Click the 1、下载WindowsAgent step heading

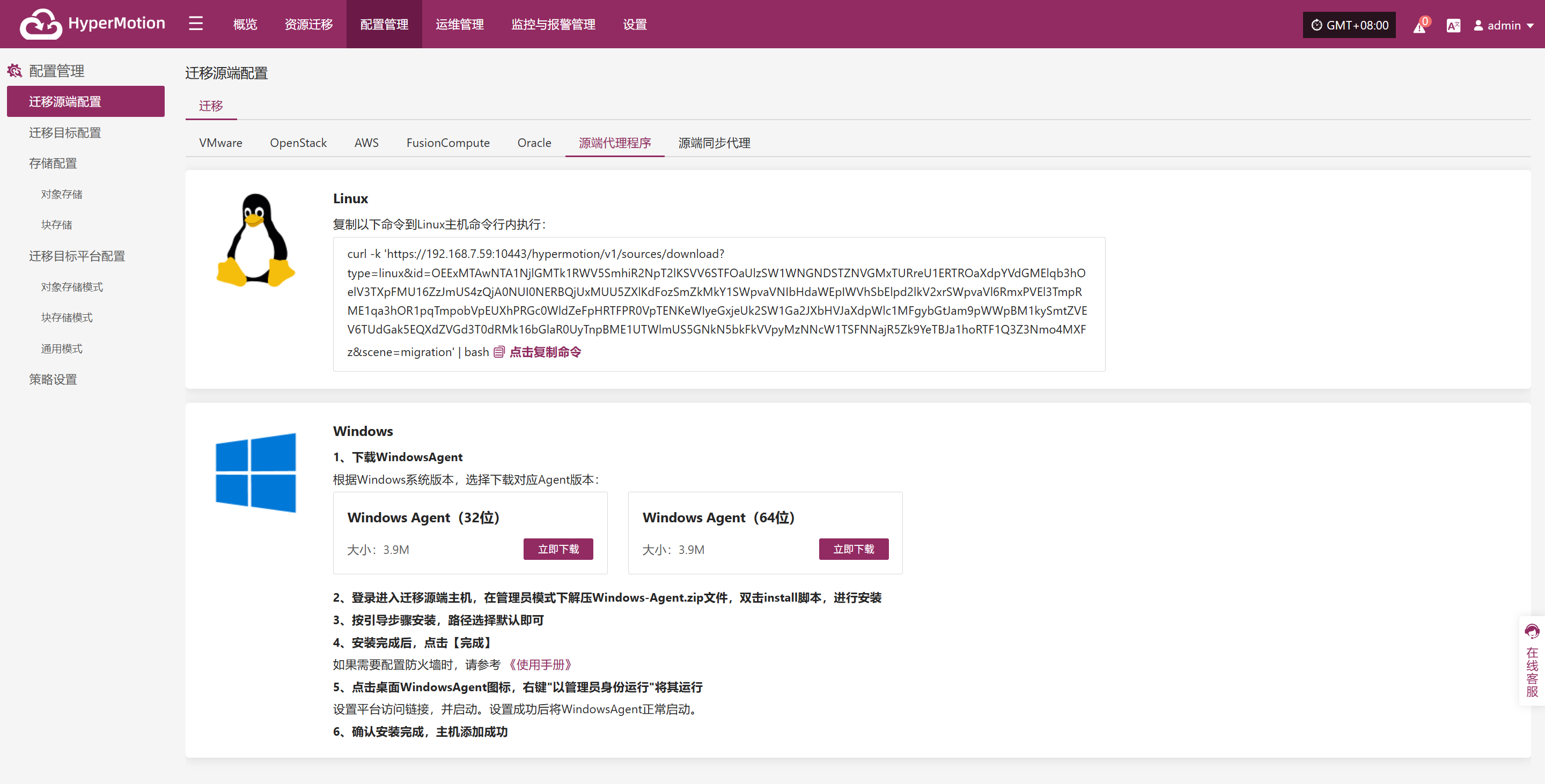[398, 457]
